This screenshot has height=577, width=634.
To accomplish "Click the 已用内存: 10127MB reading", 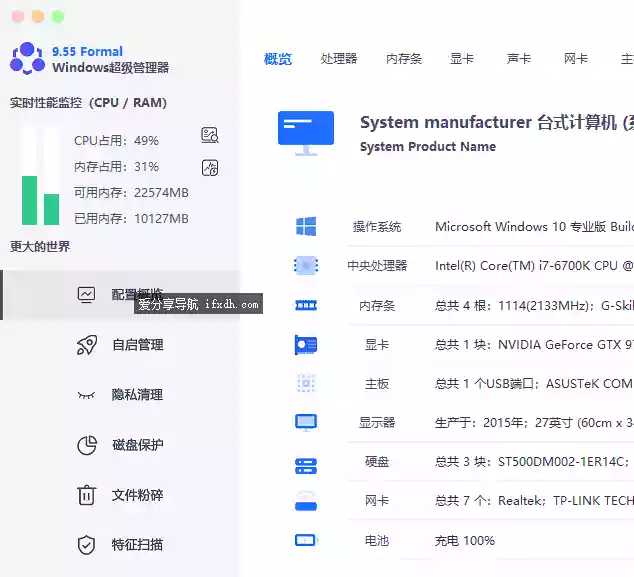I will (x=131, y=219).
